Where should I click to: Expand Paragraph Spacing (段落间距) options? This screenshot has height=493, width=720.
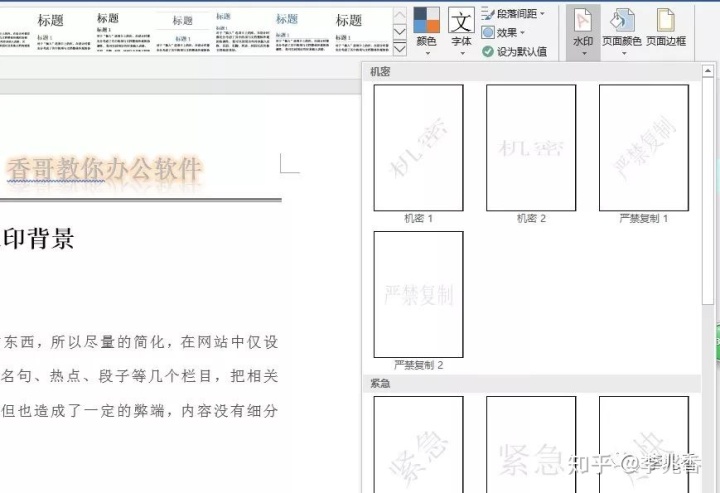513,14
